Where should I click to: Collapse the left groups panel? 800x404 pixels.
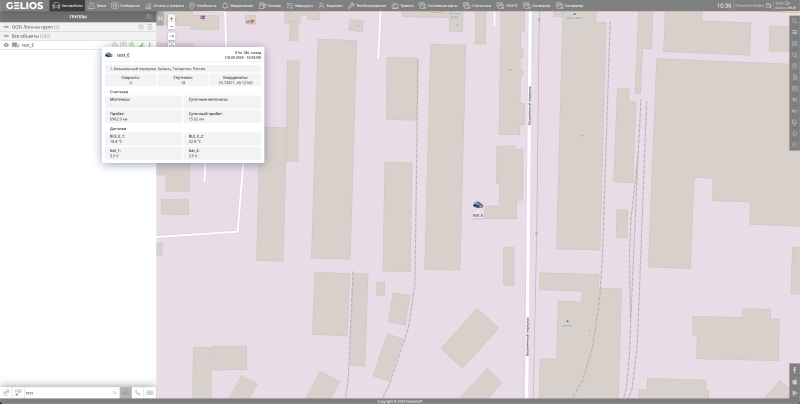pyautogui.click(x=160, y=17)
